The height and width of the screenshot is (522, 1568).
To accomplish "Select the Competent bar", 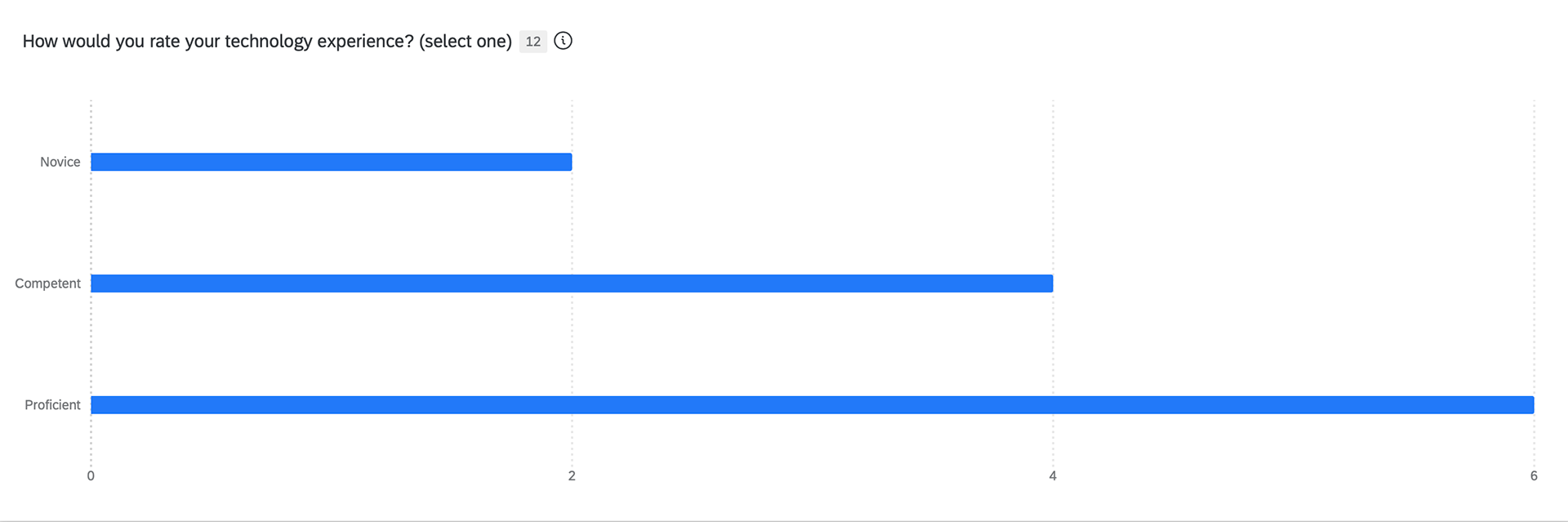I will tap(572, 283).
